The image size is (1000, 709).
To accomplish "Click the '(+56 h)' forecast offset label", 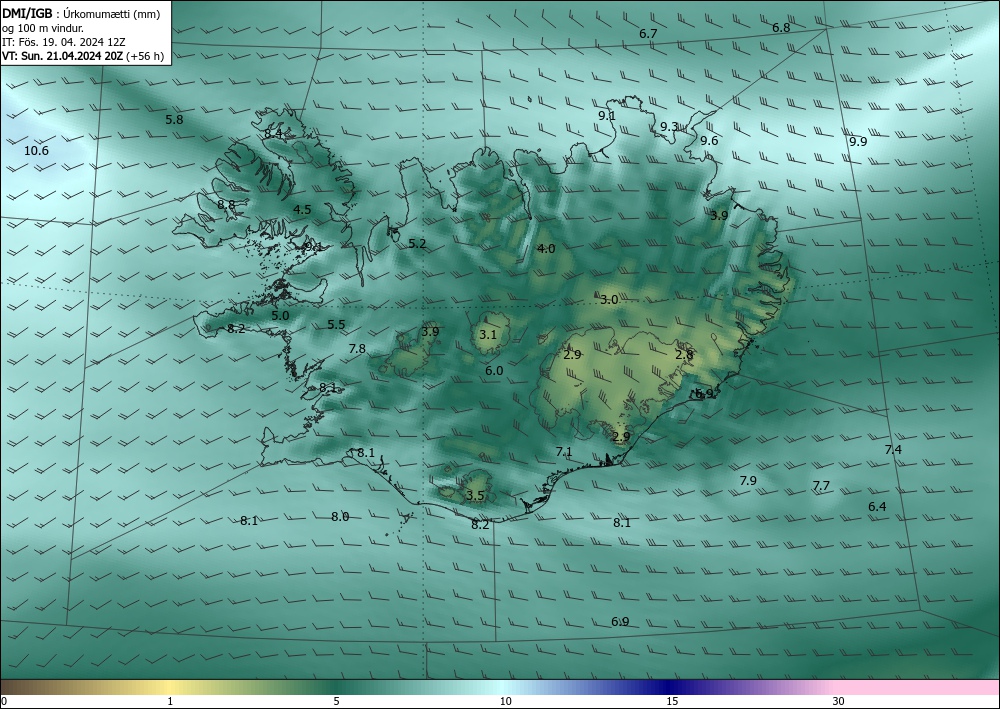I will coord(145,56).
